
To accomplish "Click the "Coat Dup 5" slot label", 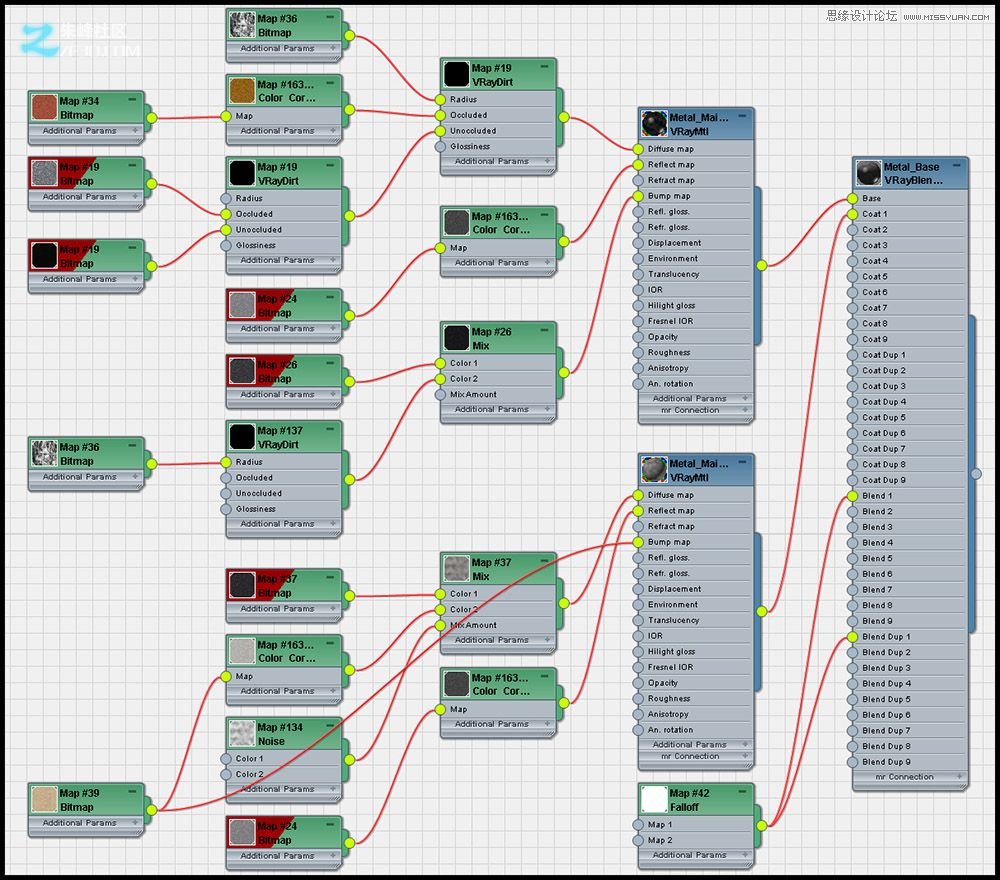I will tap(884, 418).
